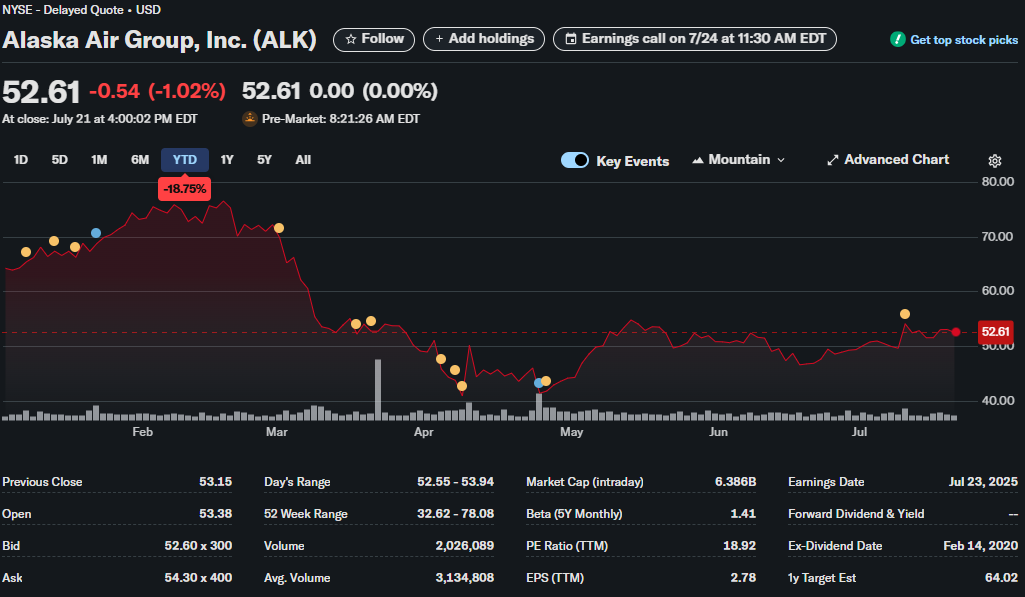This screenshot has height=597, width=1025.
Task: Click the 80.00 price axis label
Action: pyautogui.click(x=998, y=182)
